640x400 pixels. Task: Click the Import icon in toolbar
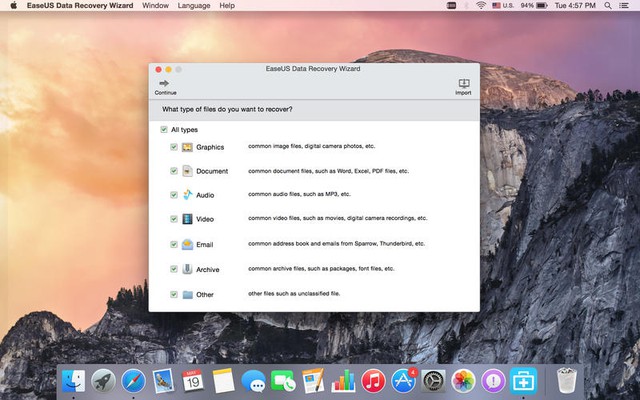(463, 83)
